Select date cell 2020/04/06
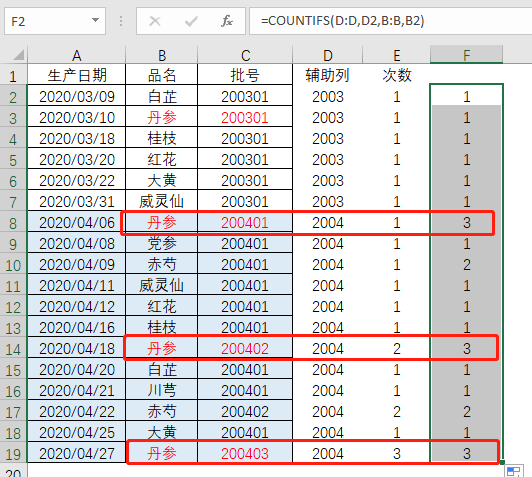The image size is (532, 477). coord(77,223)
